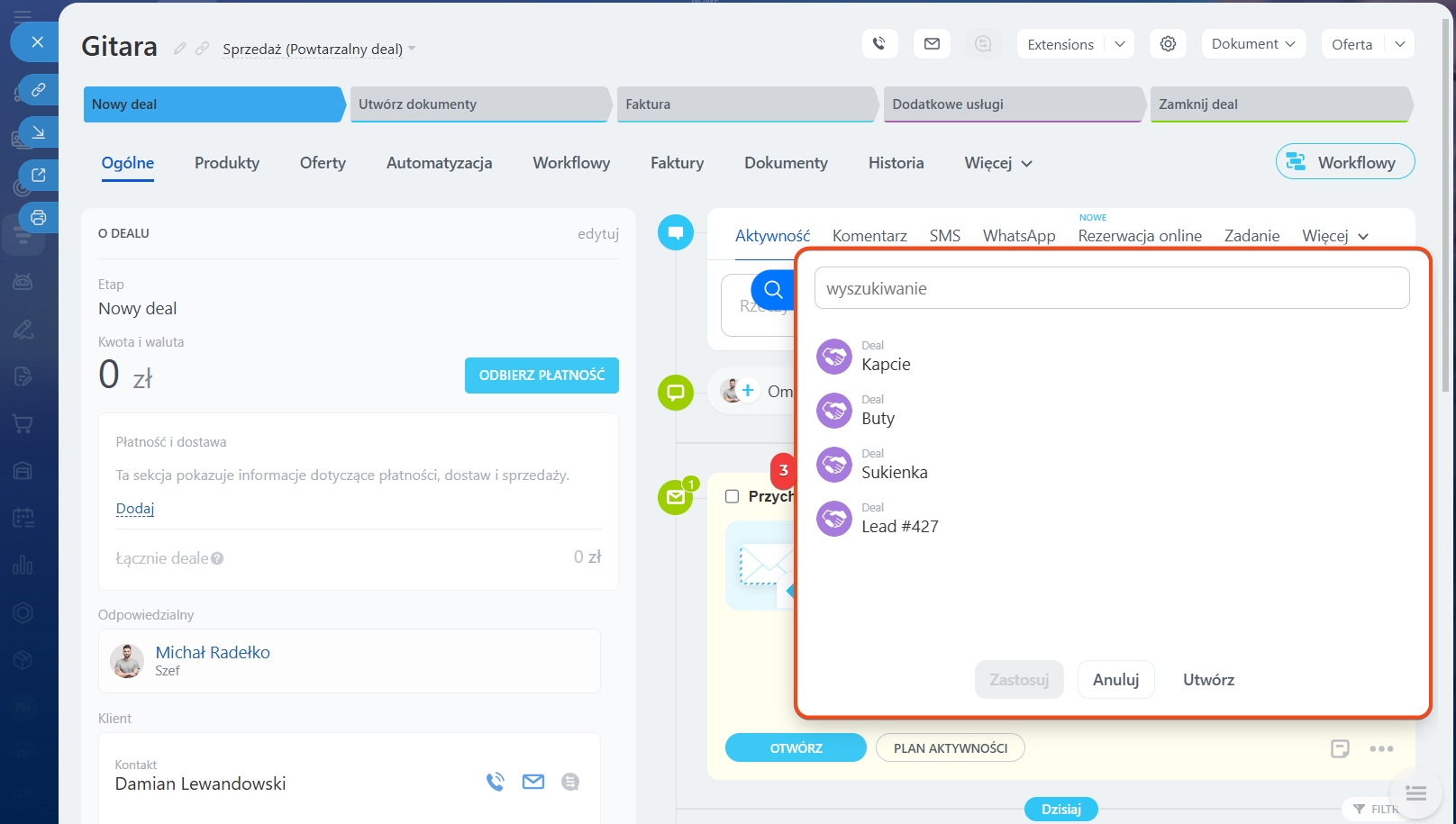Expand the Oferta dropdown arrow
This screenshot has width=1456, height=824.
1400,43
